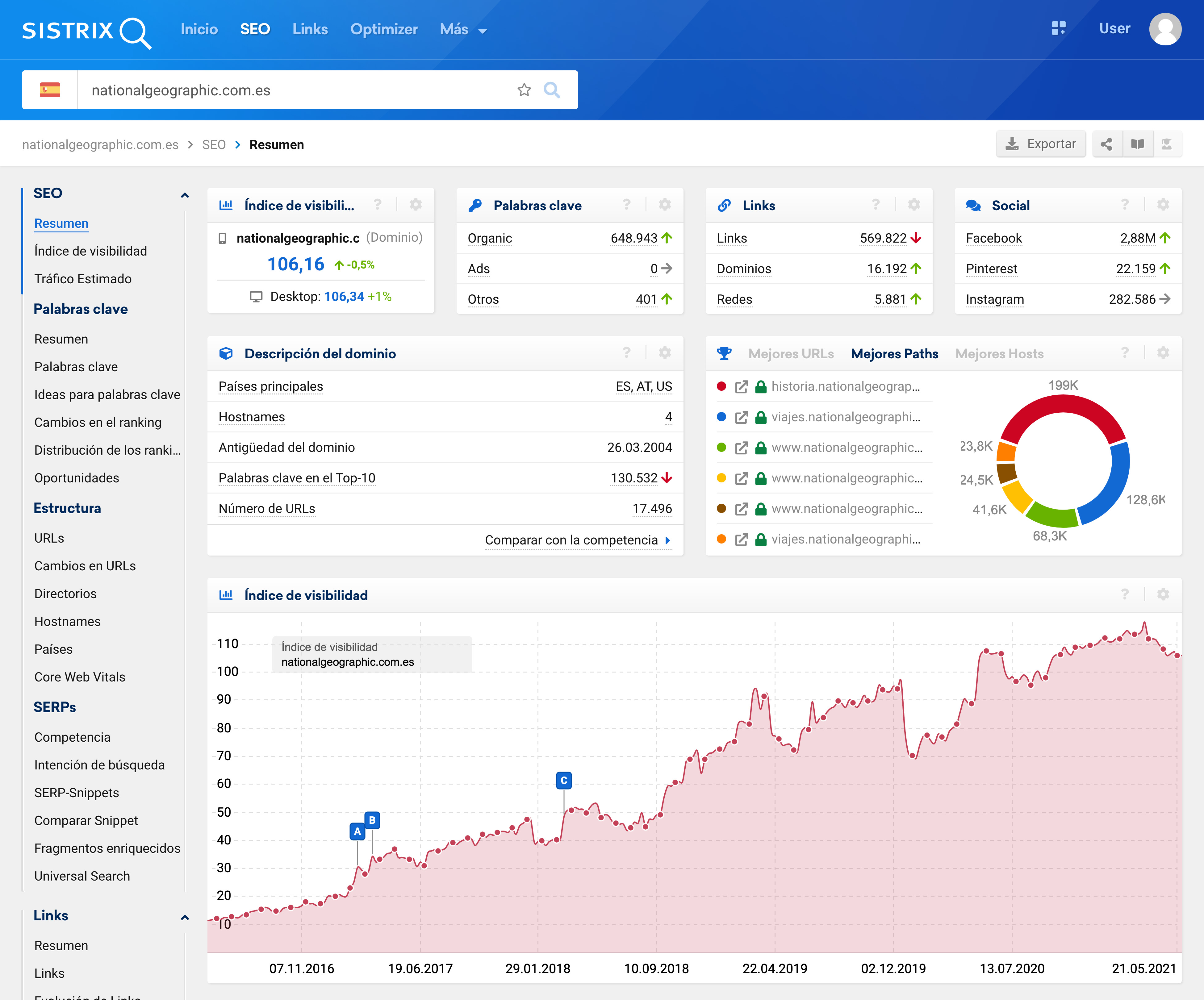Click the open book handbook icon in the toolbar

click(x=1138, y=144)
